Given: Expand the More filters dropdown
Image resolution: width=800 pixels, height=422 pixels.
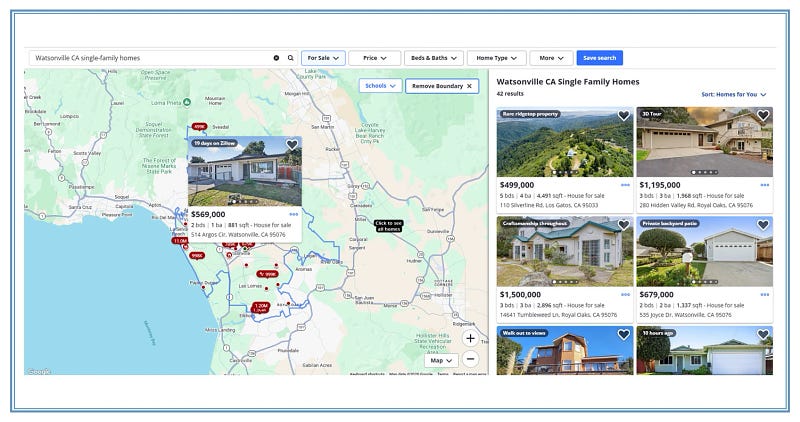Looking at the screenshot, I should click(551, 58).
